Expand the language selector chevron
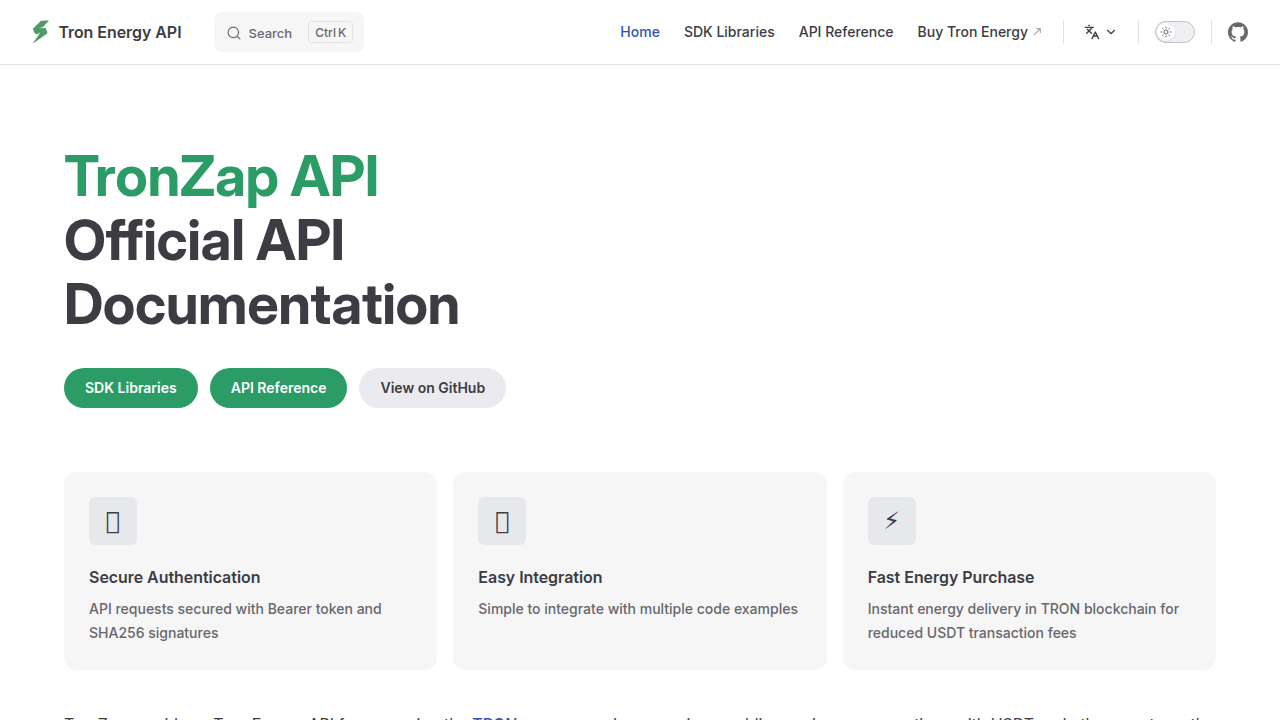Screen dimensions: 1280x720 [1111, 32]
